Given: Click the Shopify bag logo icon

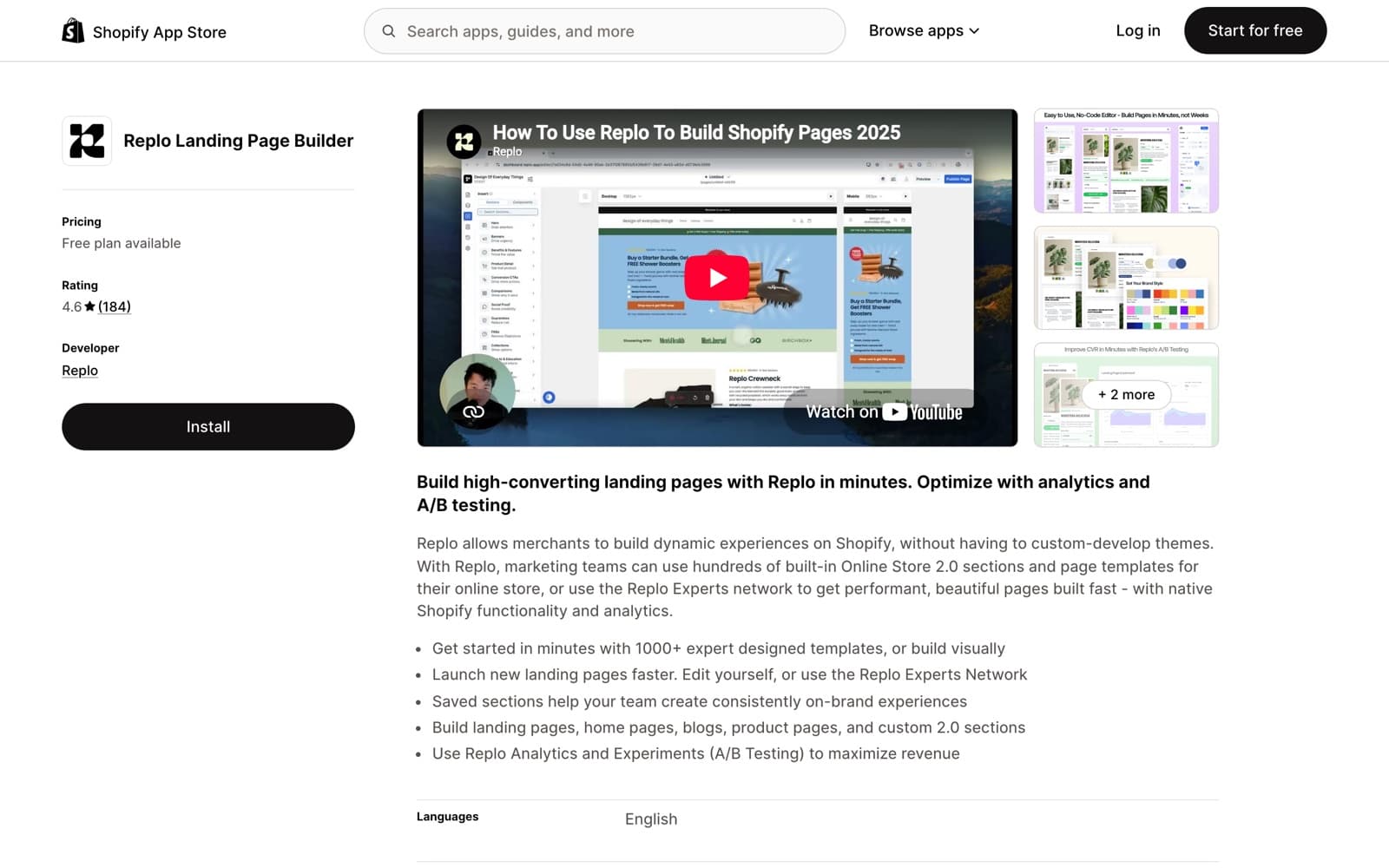Looking at the screenshot, I should (x=73, y=31).
